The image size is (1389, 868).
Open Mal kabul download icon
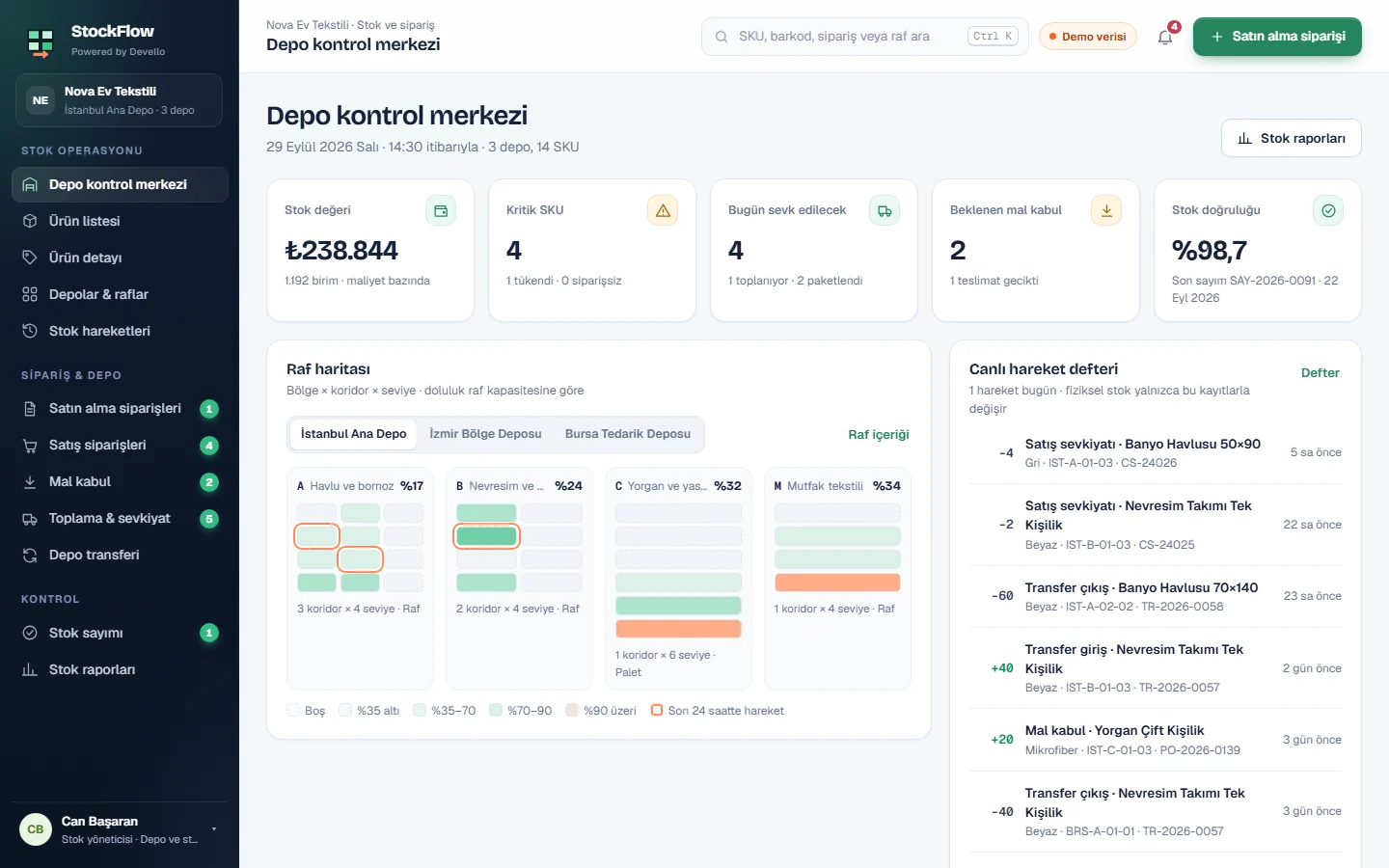click(30, 481)
